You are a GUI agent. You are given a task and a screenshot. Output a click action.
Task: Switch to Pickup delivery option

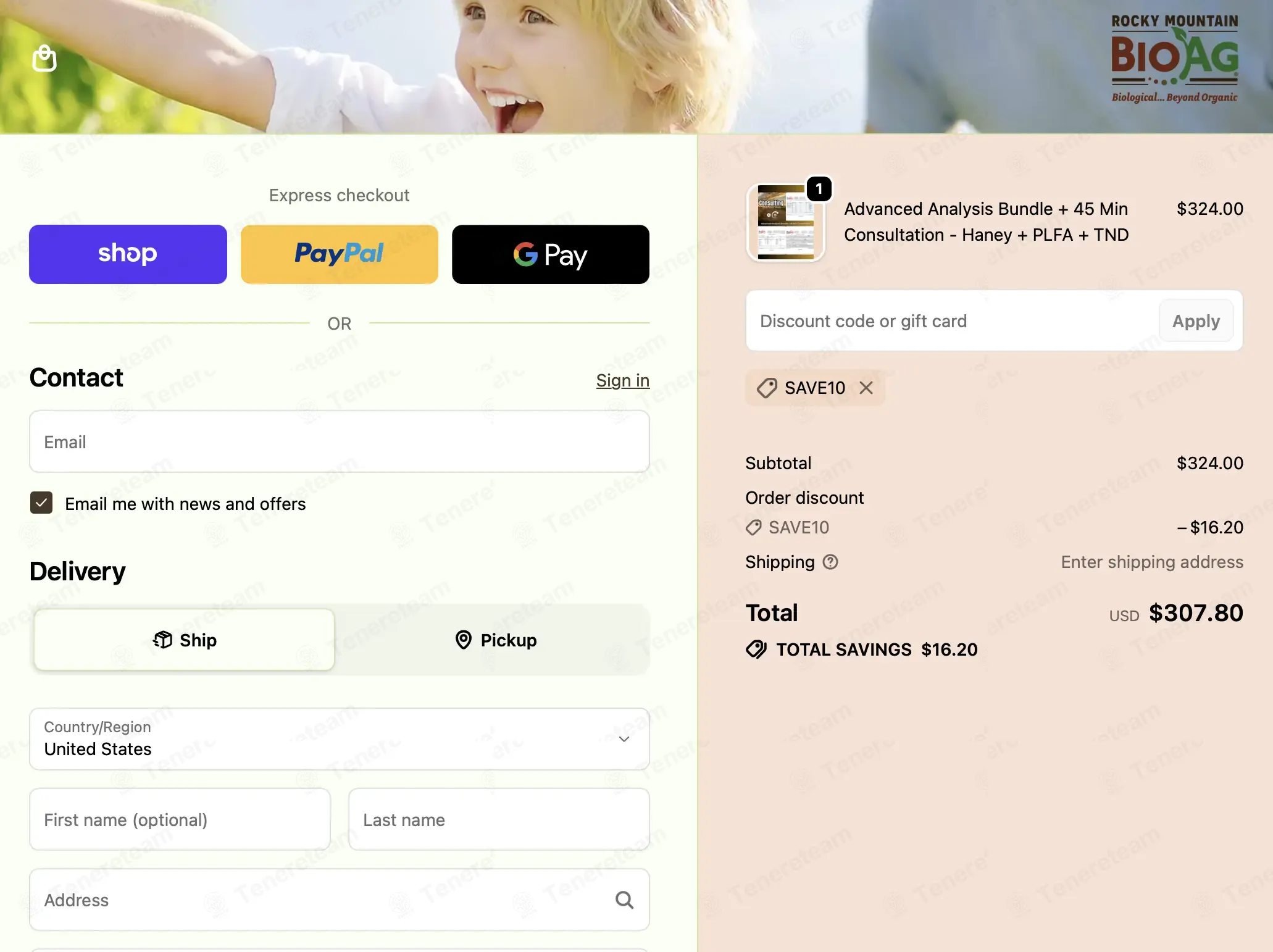[x=496, y=640]
